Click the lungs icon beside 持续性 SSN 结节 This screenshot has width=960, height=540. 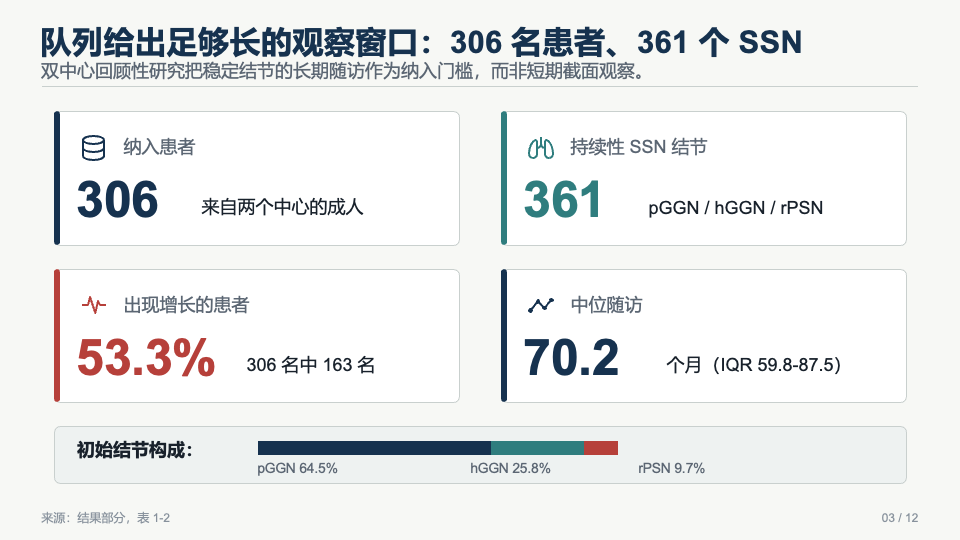click(x=541, y=148)
